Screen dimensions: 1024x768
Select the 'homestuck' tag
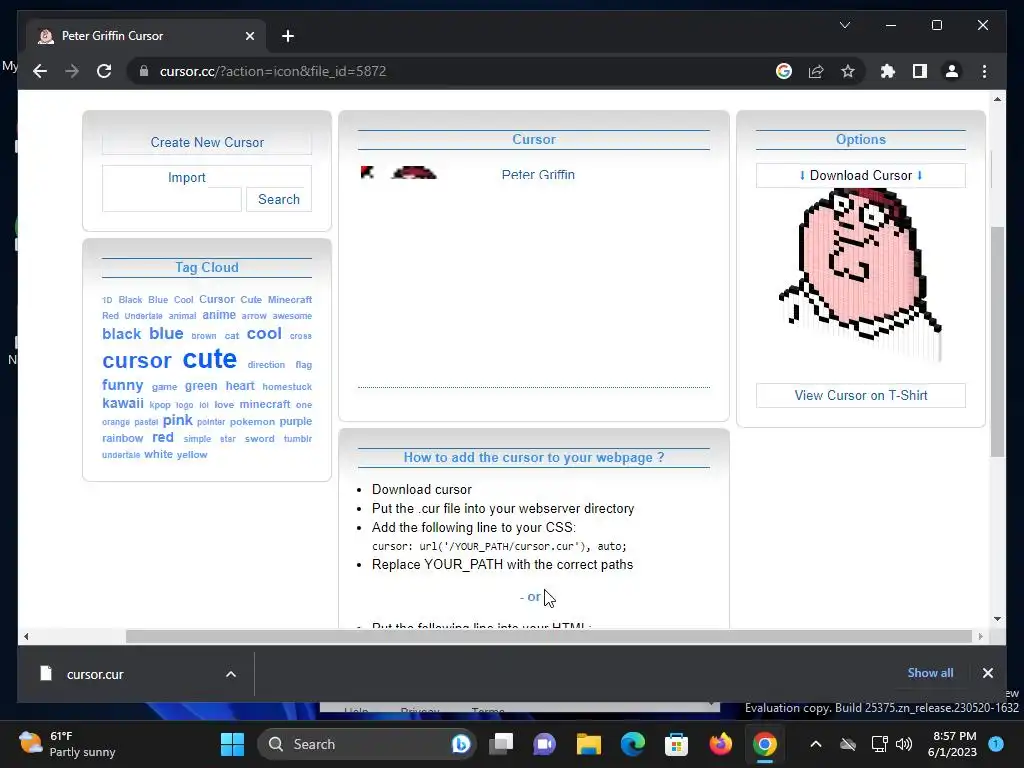pyautogui.click(x=287, y=387)
